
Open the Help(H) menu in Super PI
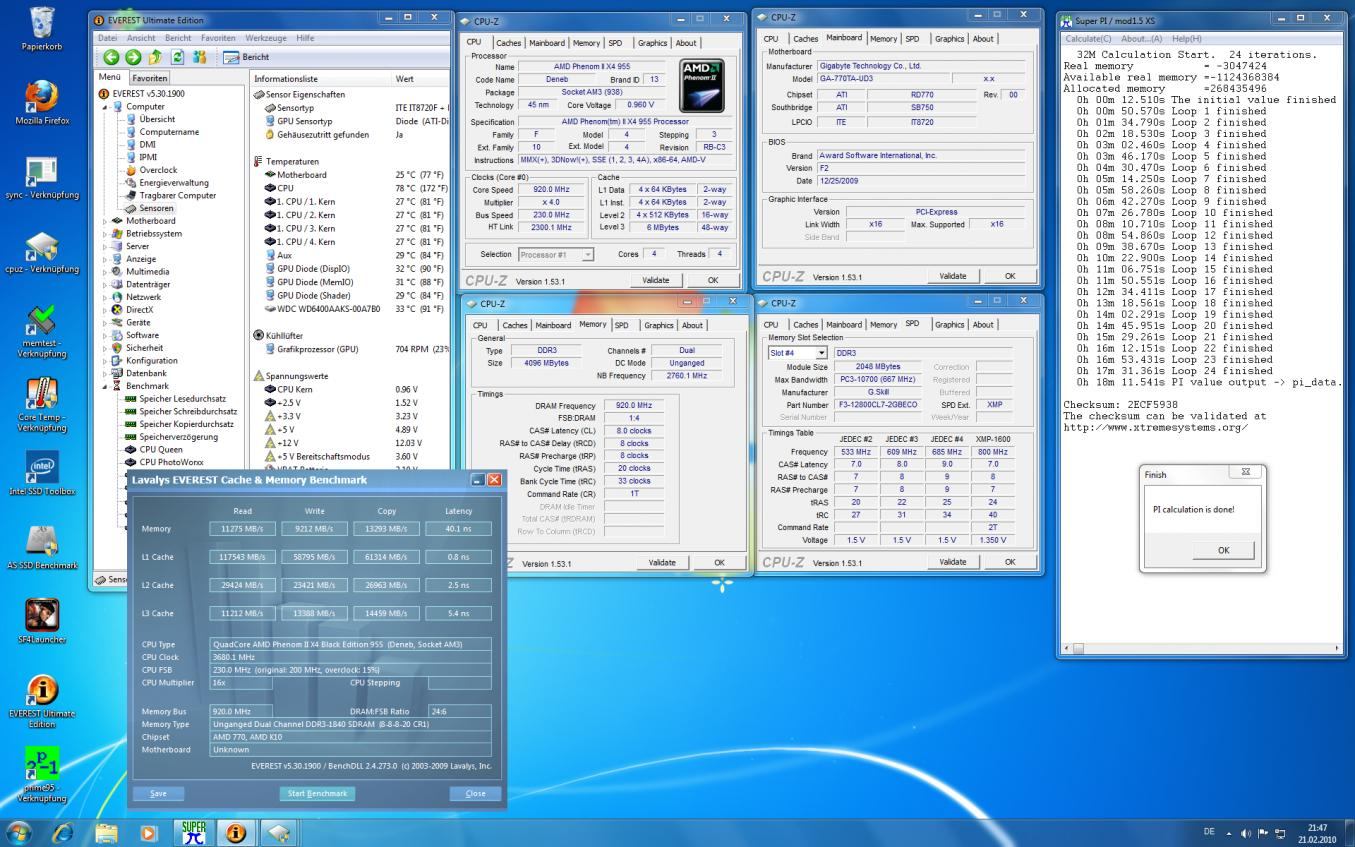(1187, 38)
